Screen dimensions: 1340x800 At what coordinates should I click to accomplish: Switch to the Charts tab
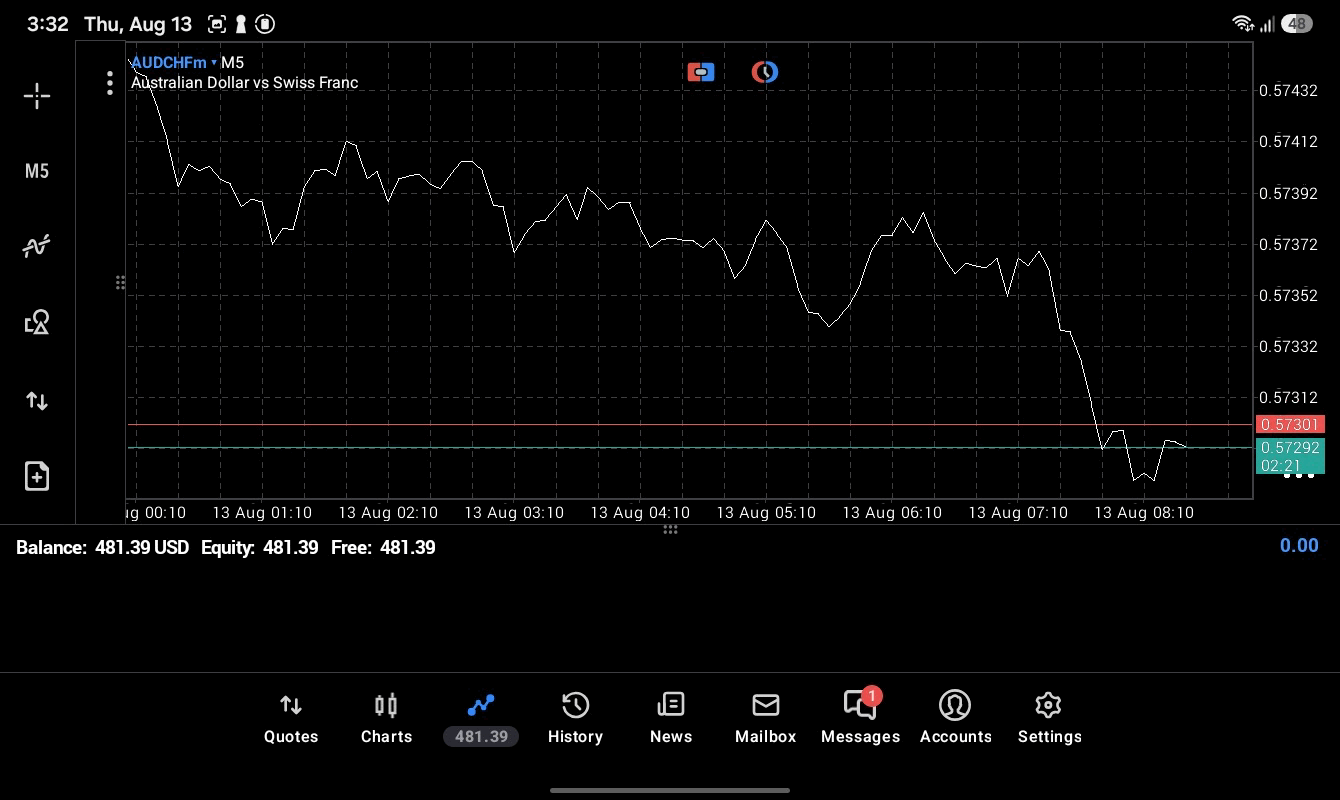coord(386,719)
